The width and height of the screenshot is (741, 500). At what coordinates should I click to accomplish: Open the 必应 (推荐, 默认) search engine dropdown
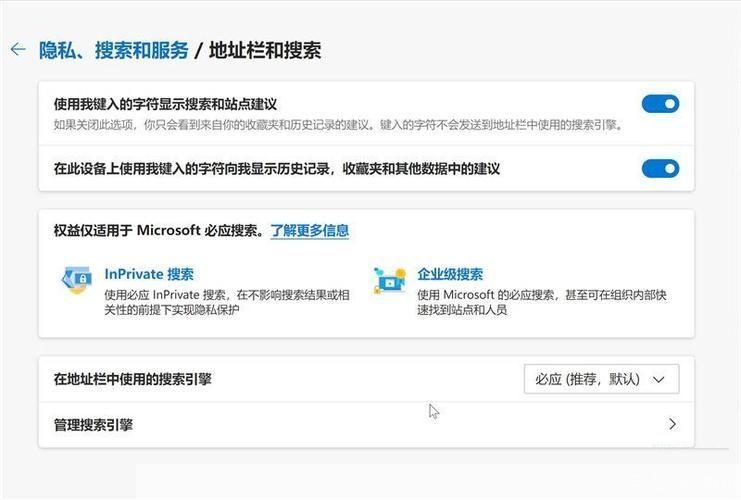(x=601, y=379)
